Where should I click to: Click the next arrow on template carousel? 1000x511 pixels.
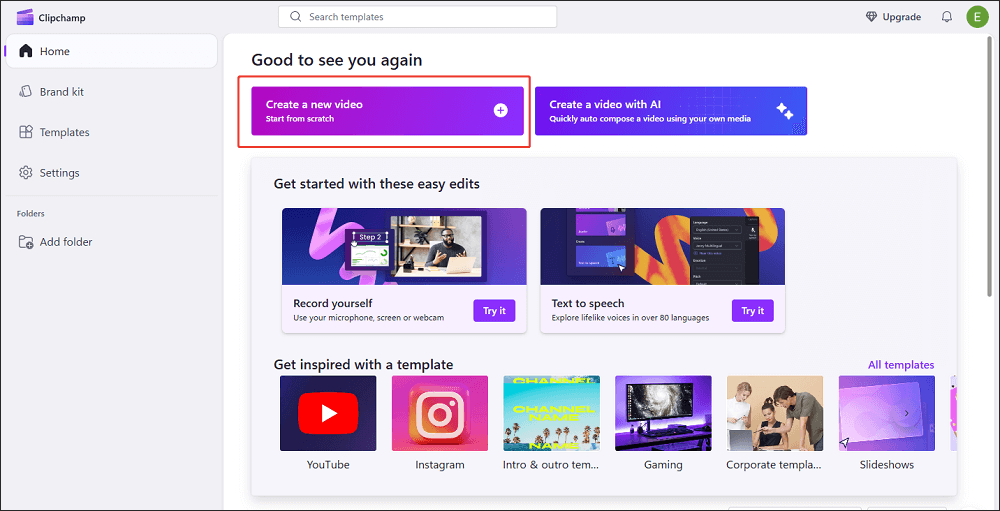(907, 413)
